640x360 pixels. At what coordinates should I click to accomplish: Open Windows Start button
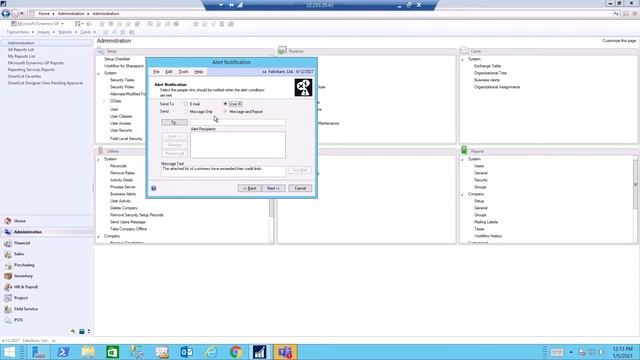(9, 352)
